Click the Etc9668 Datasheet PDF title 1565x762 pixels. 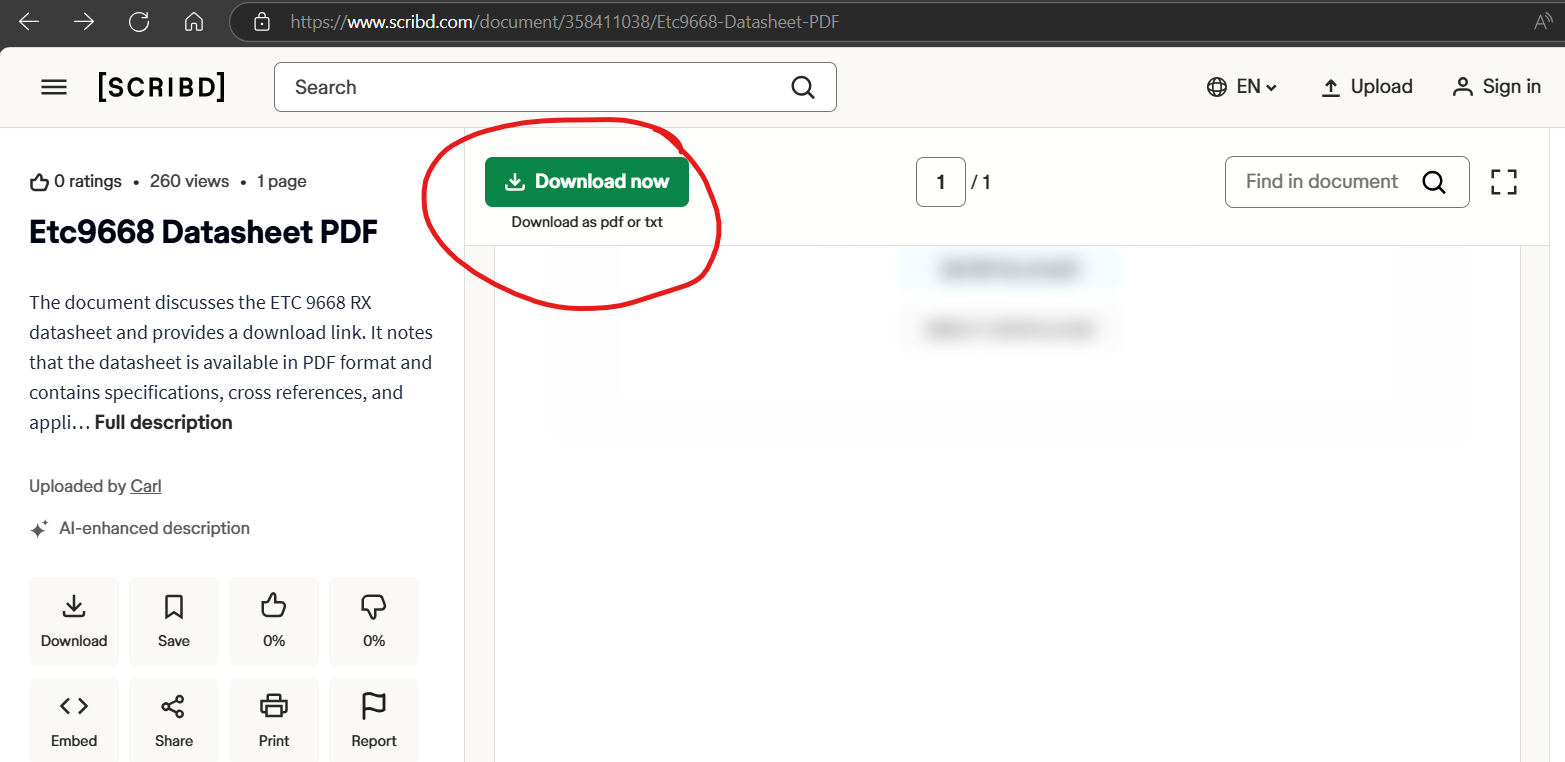click(x=204, y=232)
